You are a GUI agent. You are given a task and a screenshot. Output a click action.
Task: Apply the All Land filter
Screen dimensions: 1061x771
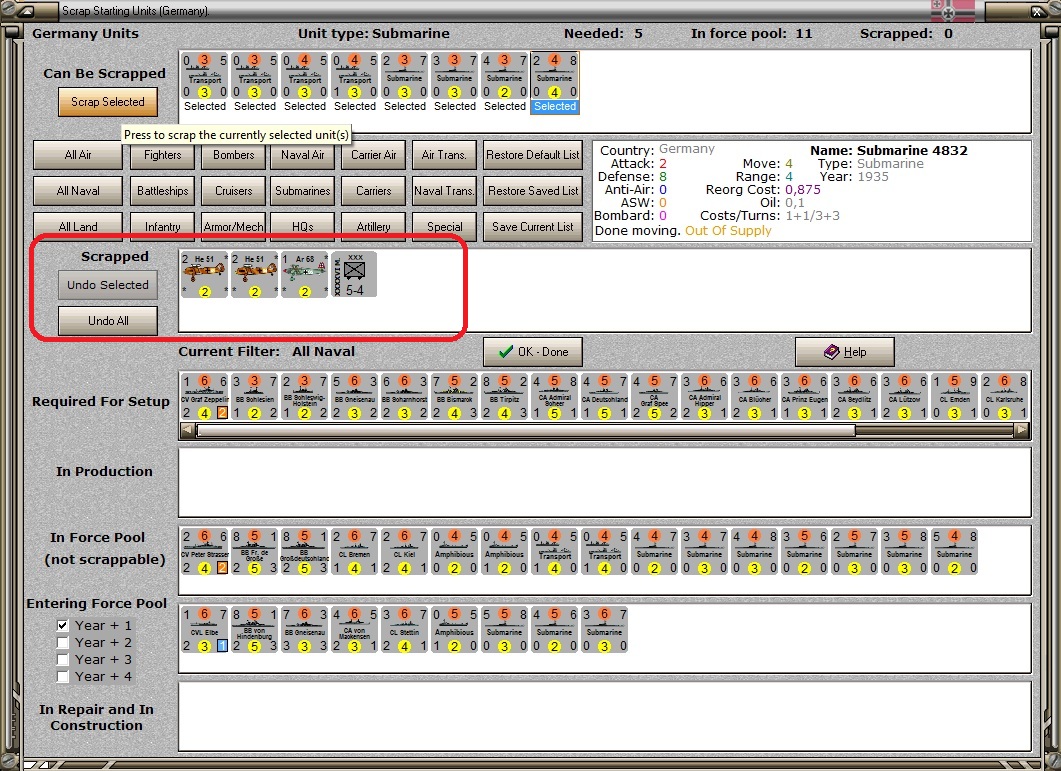(x=78, y=227)
